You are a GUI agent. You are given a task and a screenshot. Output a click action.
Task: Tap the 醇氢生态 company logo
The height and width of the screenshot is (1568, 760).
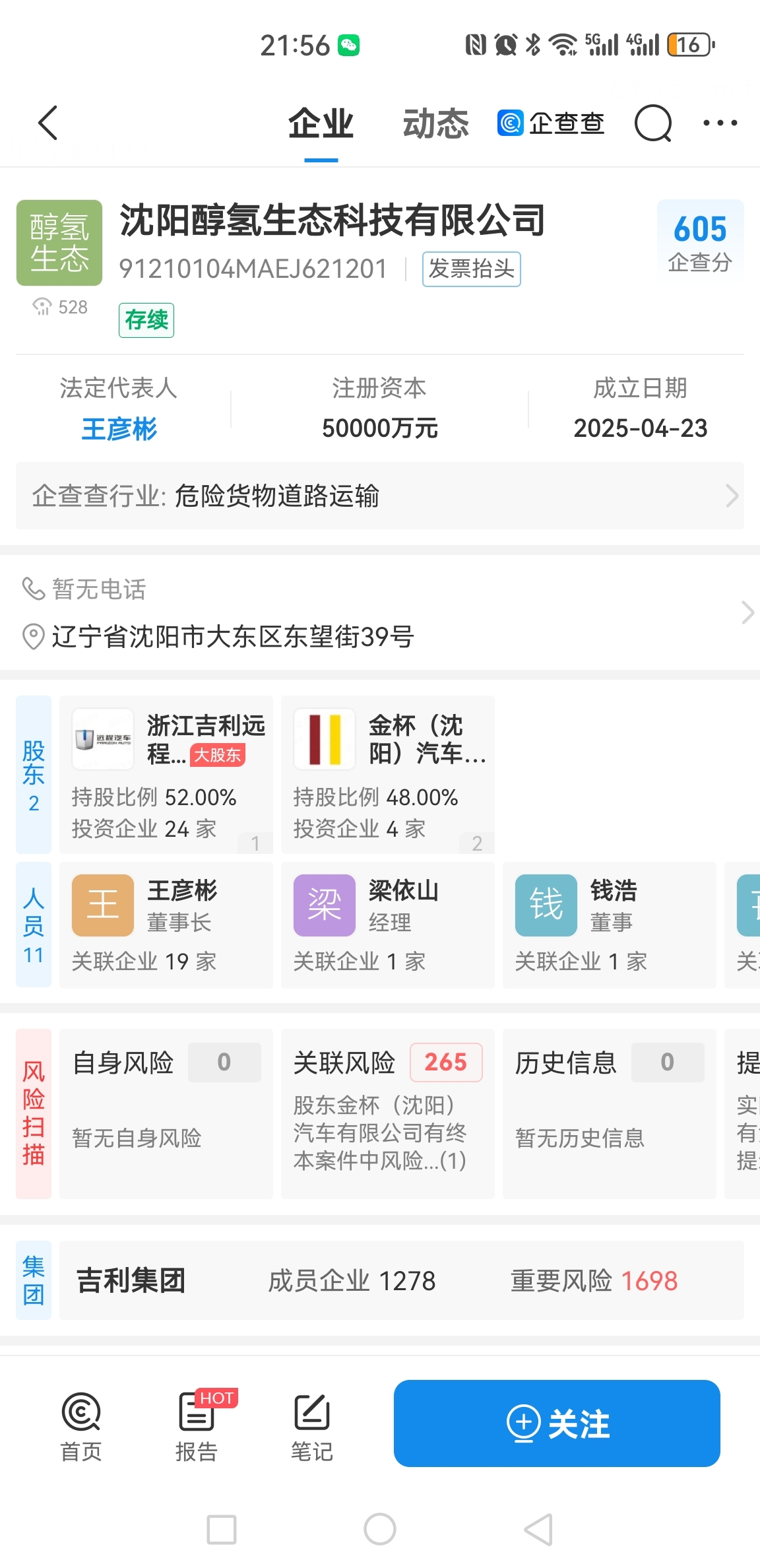(59, 243)
